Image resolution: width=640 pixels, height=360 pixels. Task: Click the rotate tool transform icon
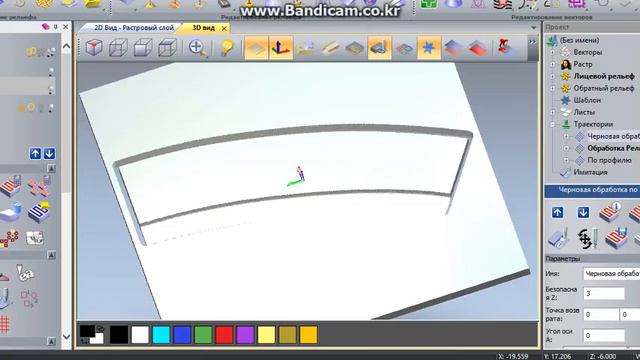coord(587,238)
